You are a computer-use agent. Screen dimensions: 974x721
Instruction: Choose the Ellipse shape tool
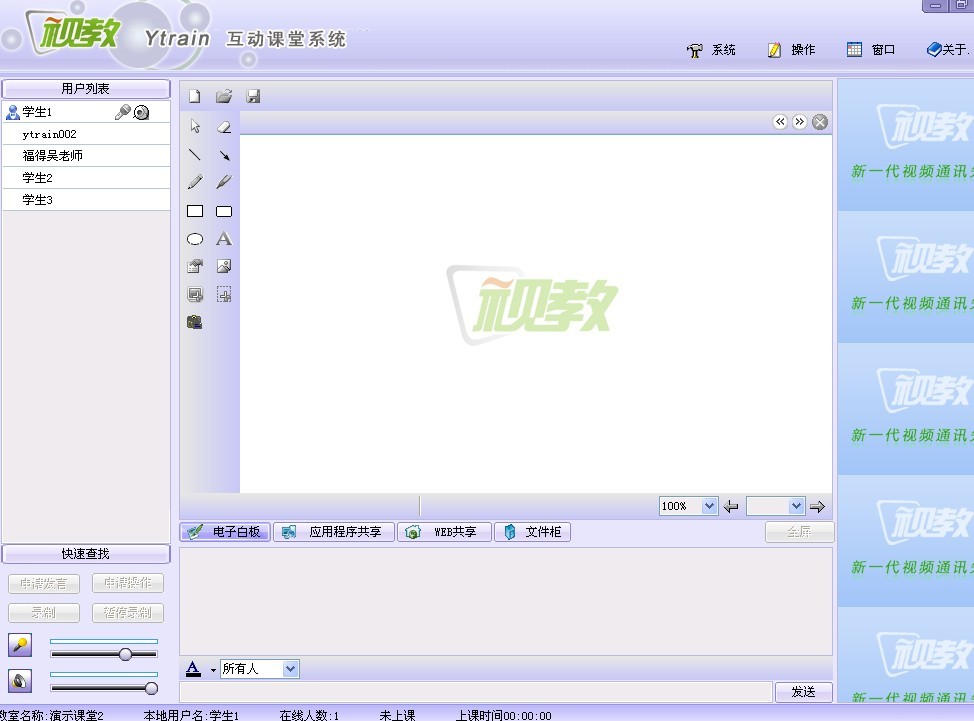[195, 239]
